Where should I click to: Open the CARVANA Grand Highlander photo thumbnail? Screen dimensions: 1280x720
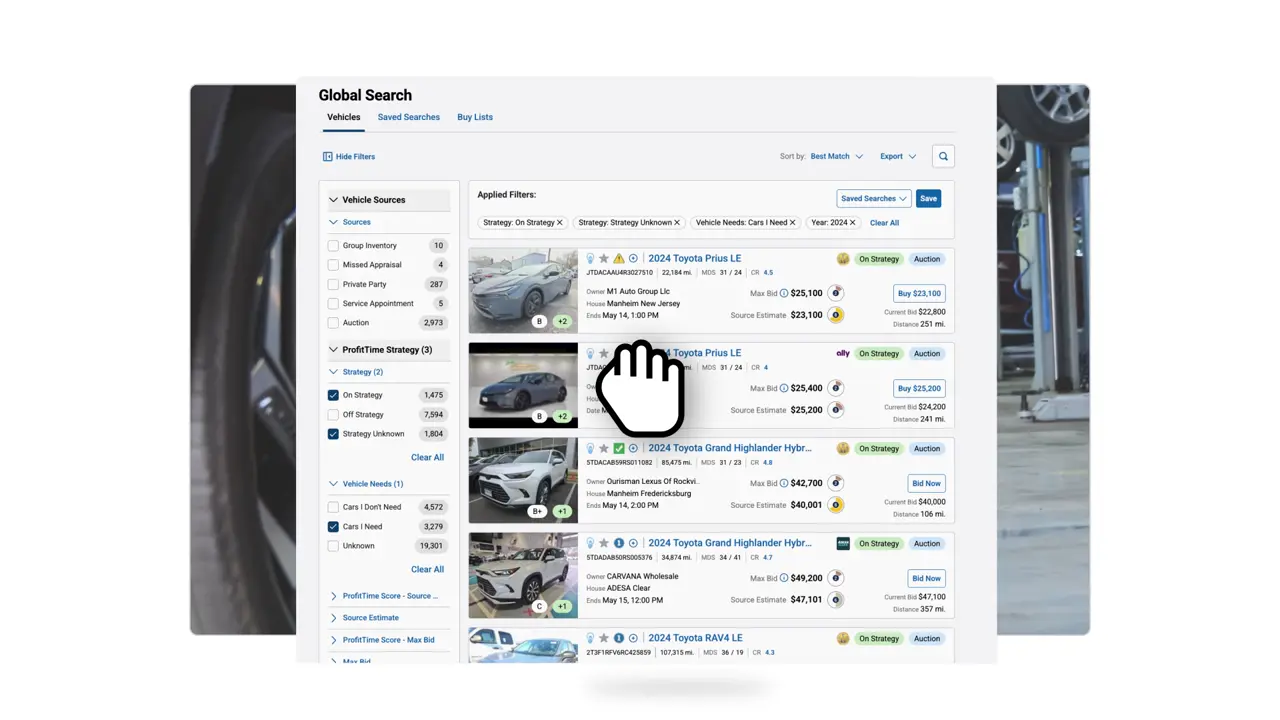[523, 576]
